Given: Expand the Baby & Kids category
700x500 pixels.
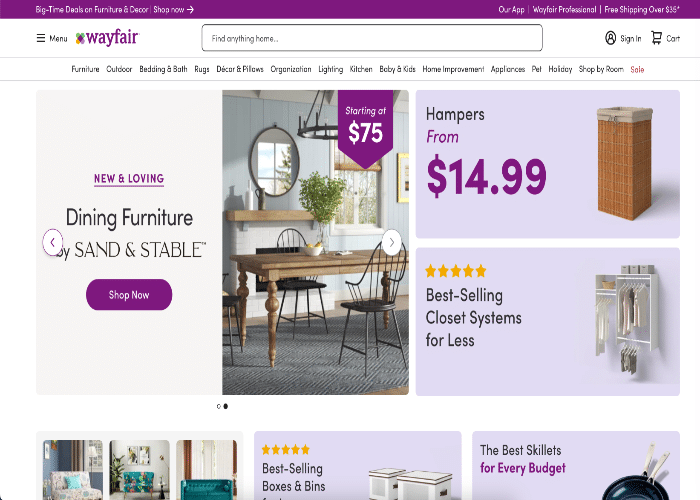Looking at the screenshot, I should [397, 69].
